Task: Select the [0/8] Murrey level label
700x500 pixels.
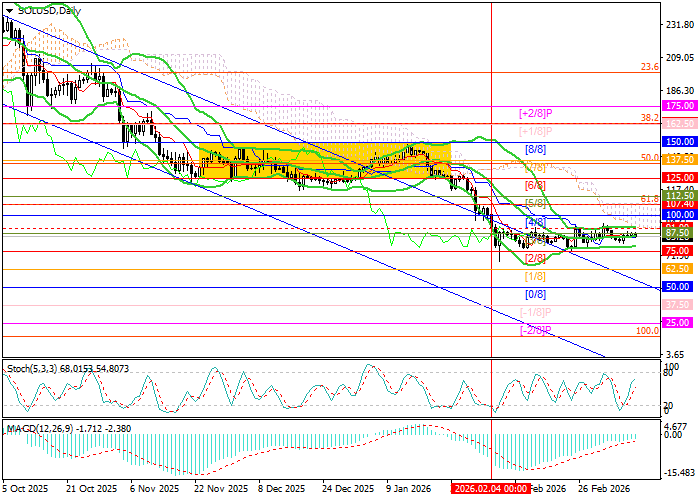Action: pyautogui.click(x=535, y=294)
